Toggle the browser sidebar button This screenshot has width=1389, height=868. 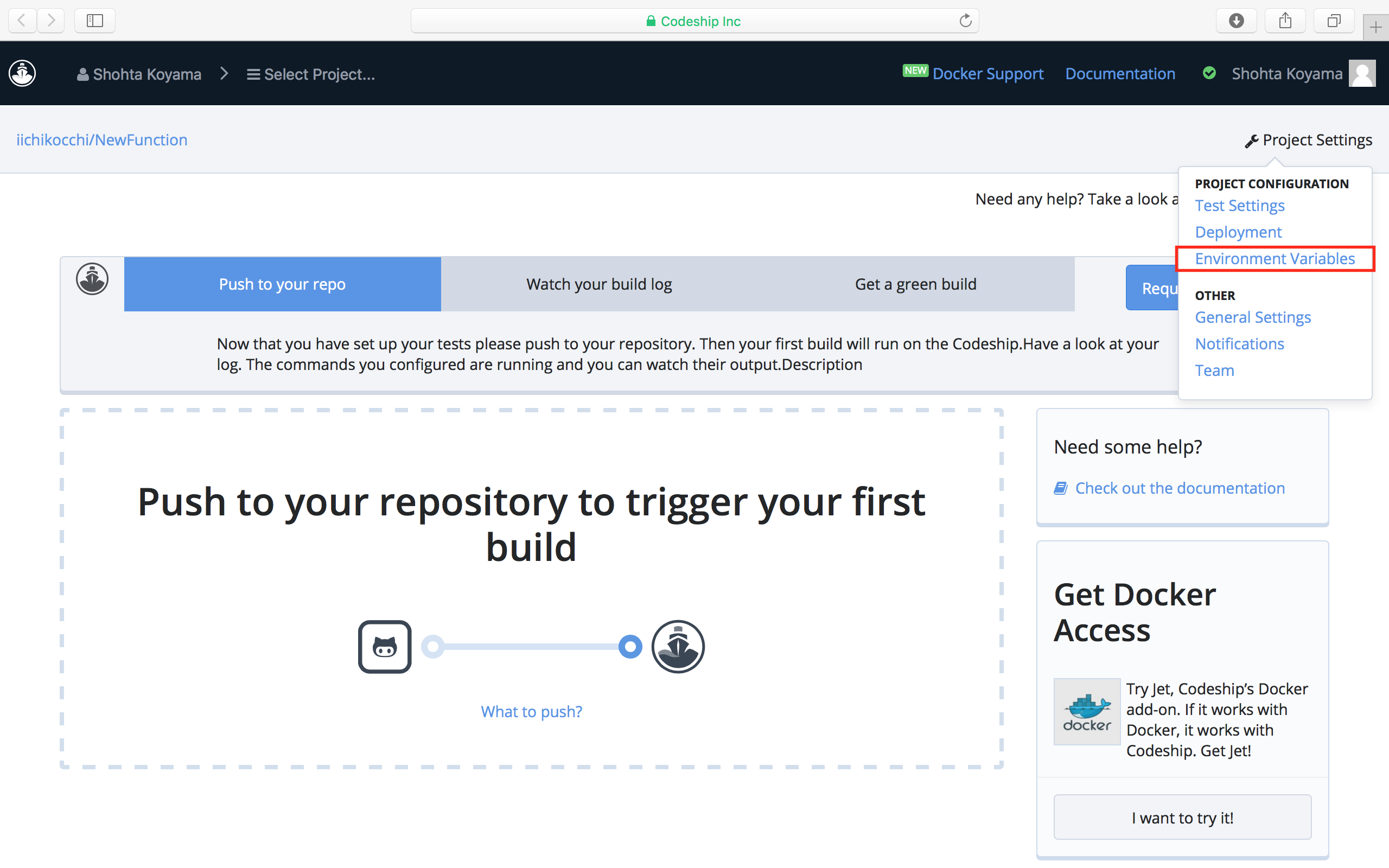coord(95,20)
